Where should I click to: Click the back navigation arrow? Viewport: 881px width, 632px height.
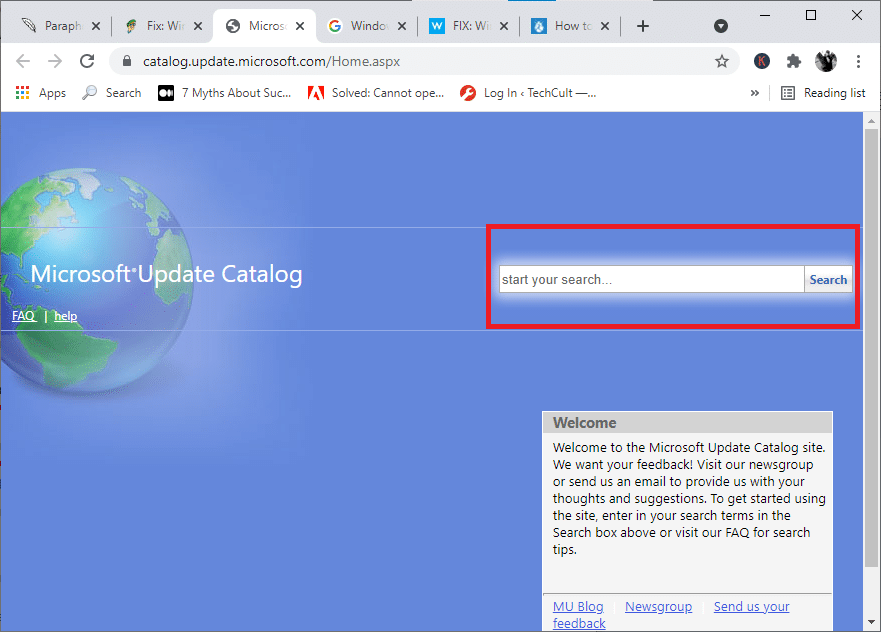(x=23, y=61)
